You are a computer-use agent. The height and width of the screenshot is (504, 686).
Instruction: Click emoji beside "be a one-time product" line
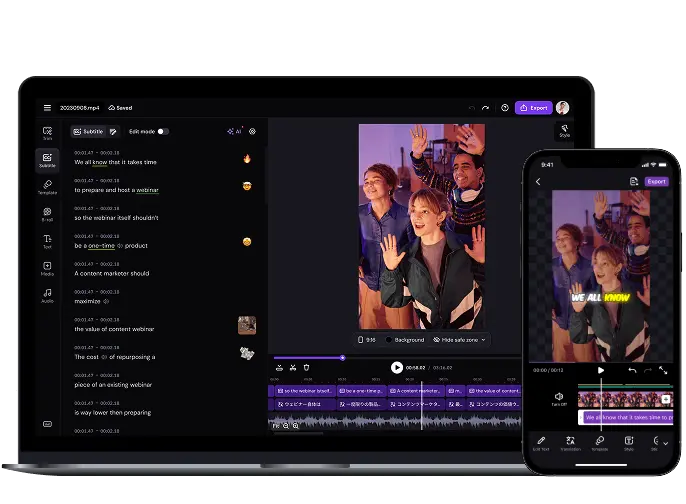coord(247,242)
